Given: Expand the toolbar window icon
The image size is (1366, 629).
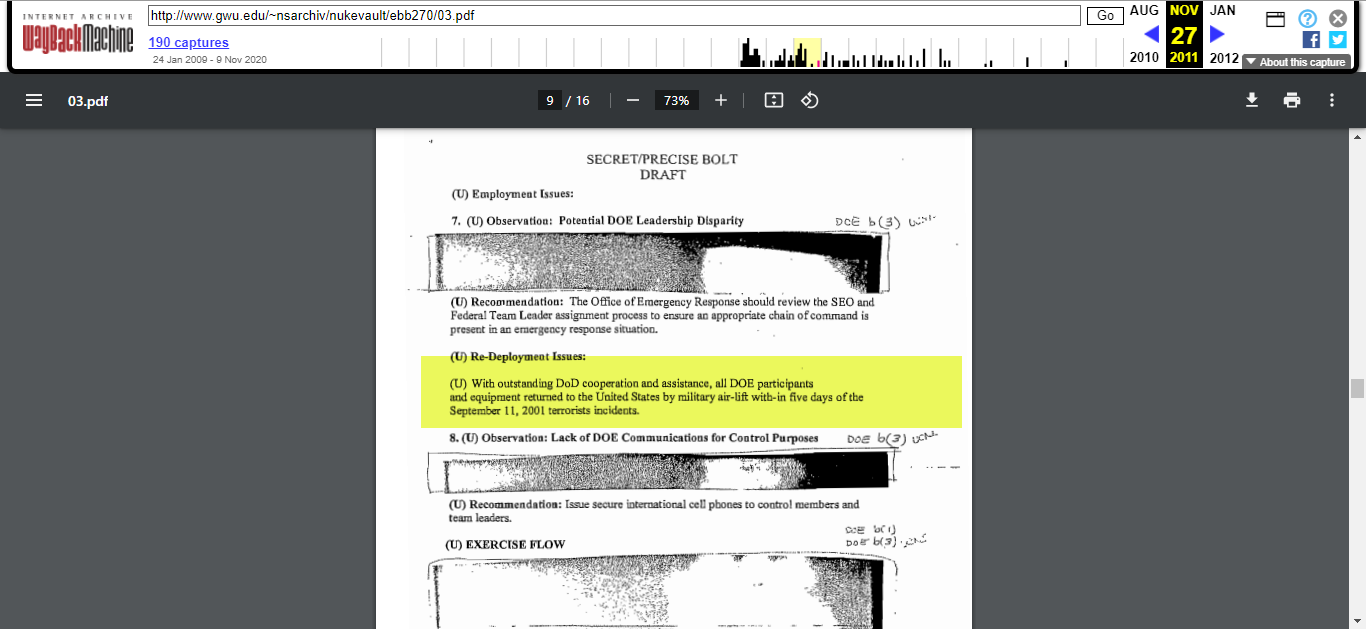Looking at the screenshot, I should coord(1275,19).
